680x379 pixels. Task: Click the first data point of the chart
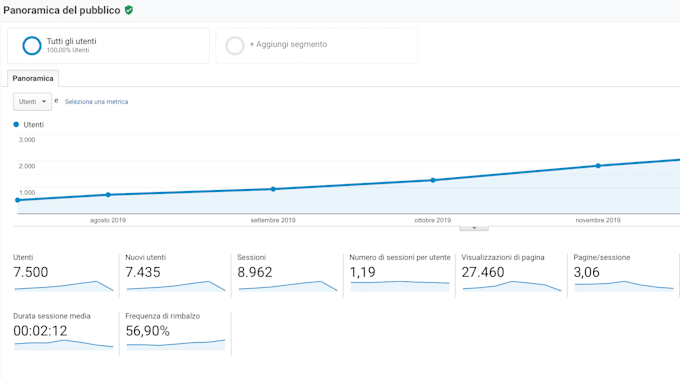pyautogui.click(x=17, y=200)
